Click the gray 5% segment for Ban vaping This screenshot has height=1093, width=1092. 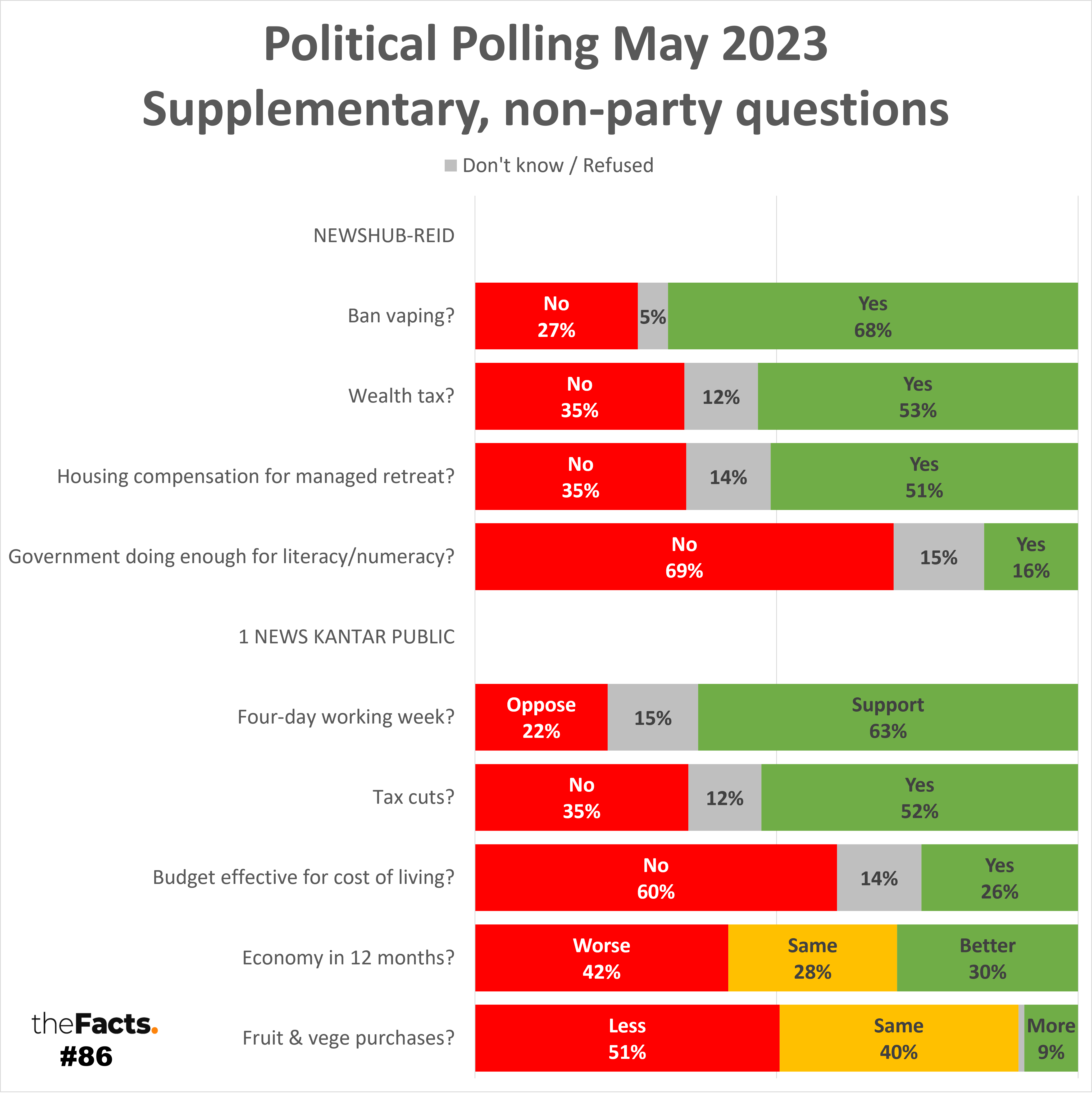pos(653,316)
